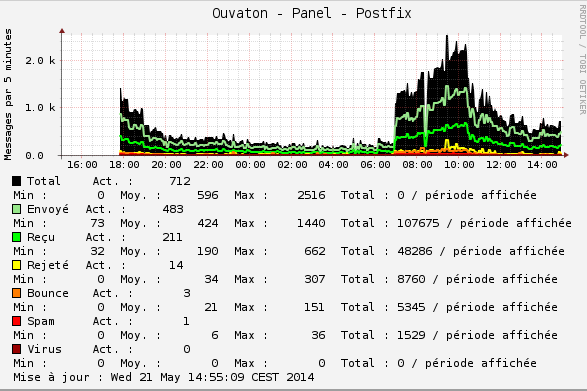Click the '02:00' time axis label

[x=292, y=165]
